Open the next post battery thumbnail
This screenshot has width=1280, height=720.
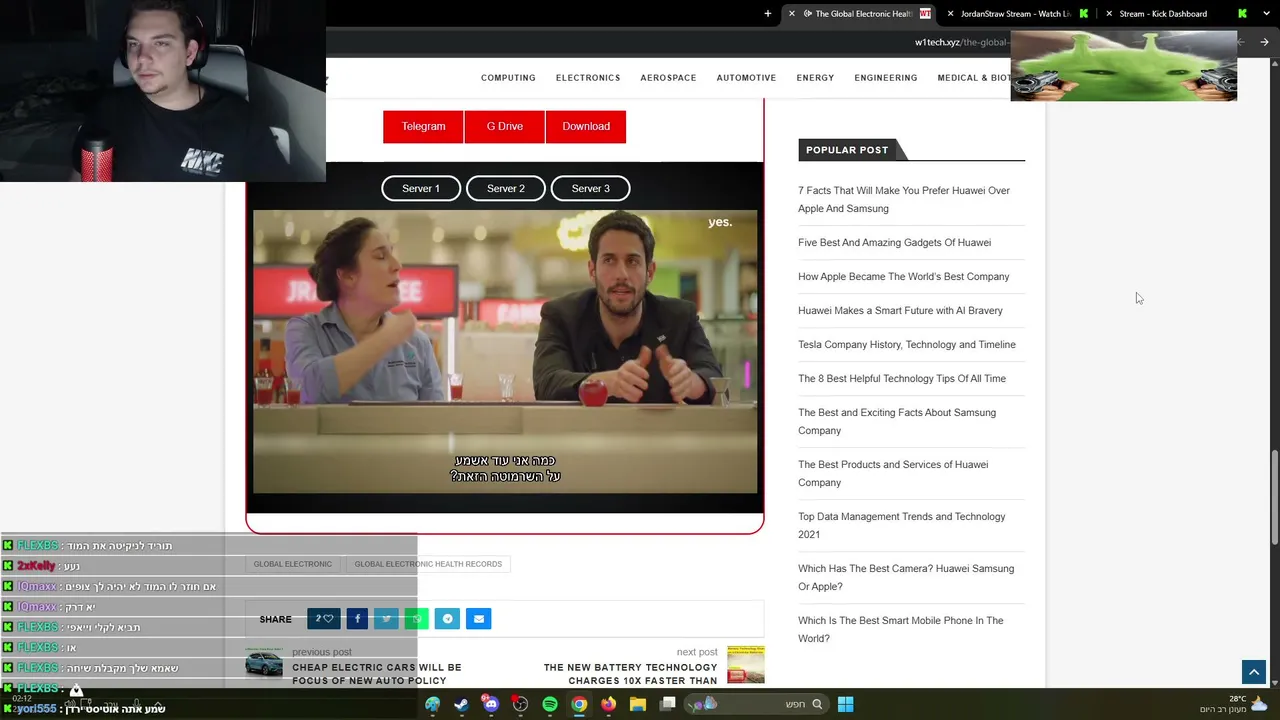(746, 664)
